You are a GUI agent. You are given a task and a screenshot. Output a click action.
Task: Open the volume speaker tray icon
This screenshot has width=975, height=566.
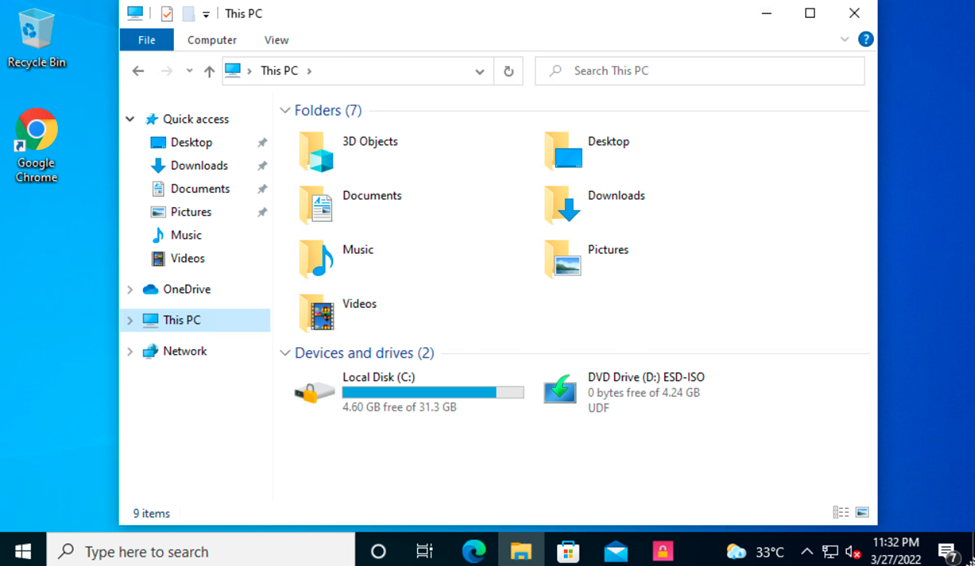coord(853,551)
